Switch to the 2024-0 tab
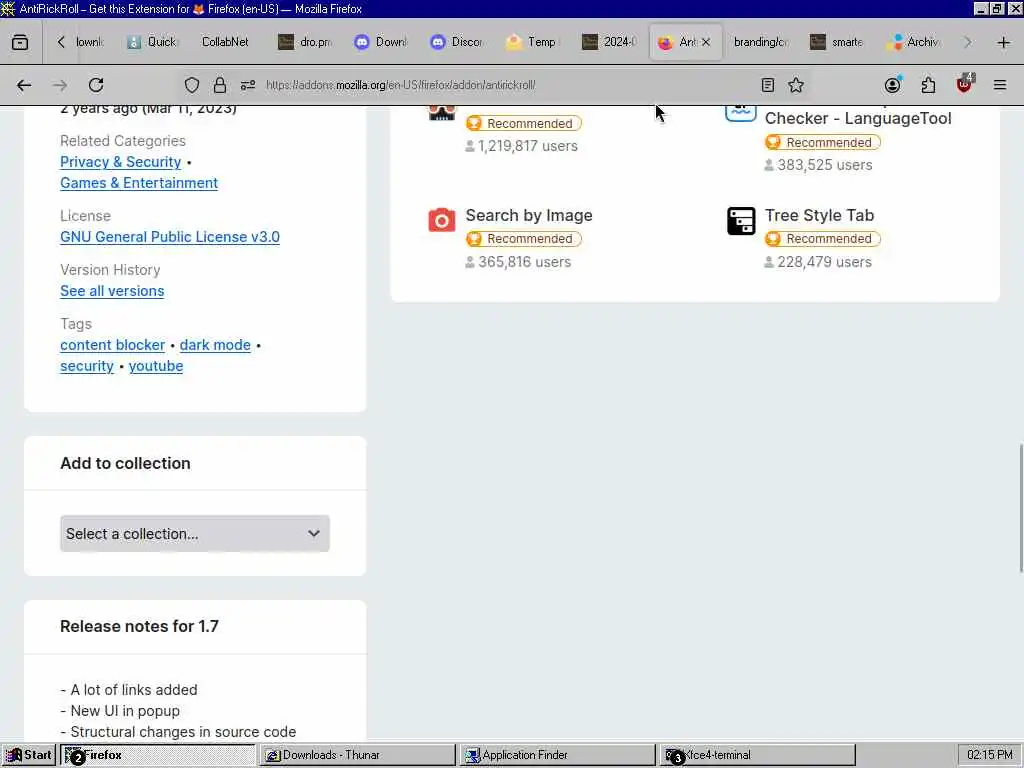The height and width of the screenshot is (768, 1024). pyautogui.click(x=609, y=42)
